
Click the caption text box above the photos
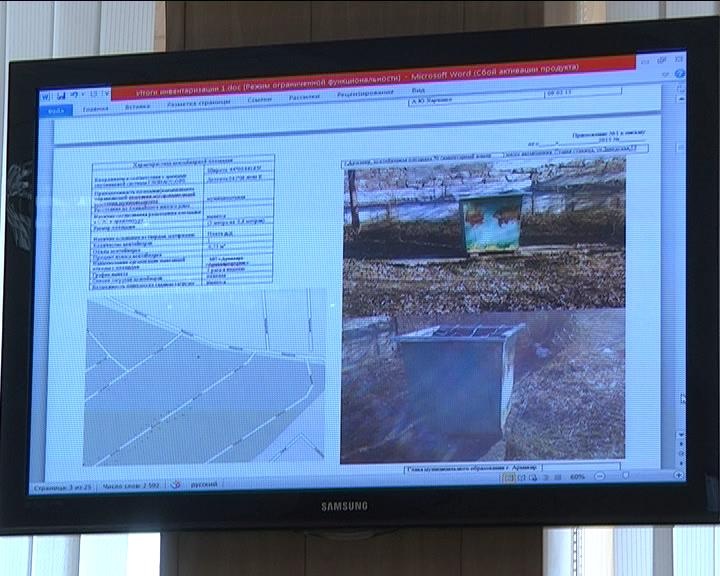pyautogui.click(x=495, y=155)
